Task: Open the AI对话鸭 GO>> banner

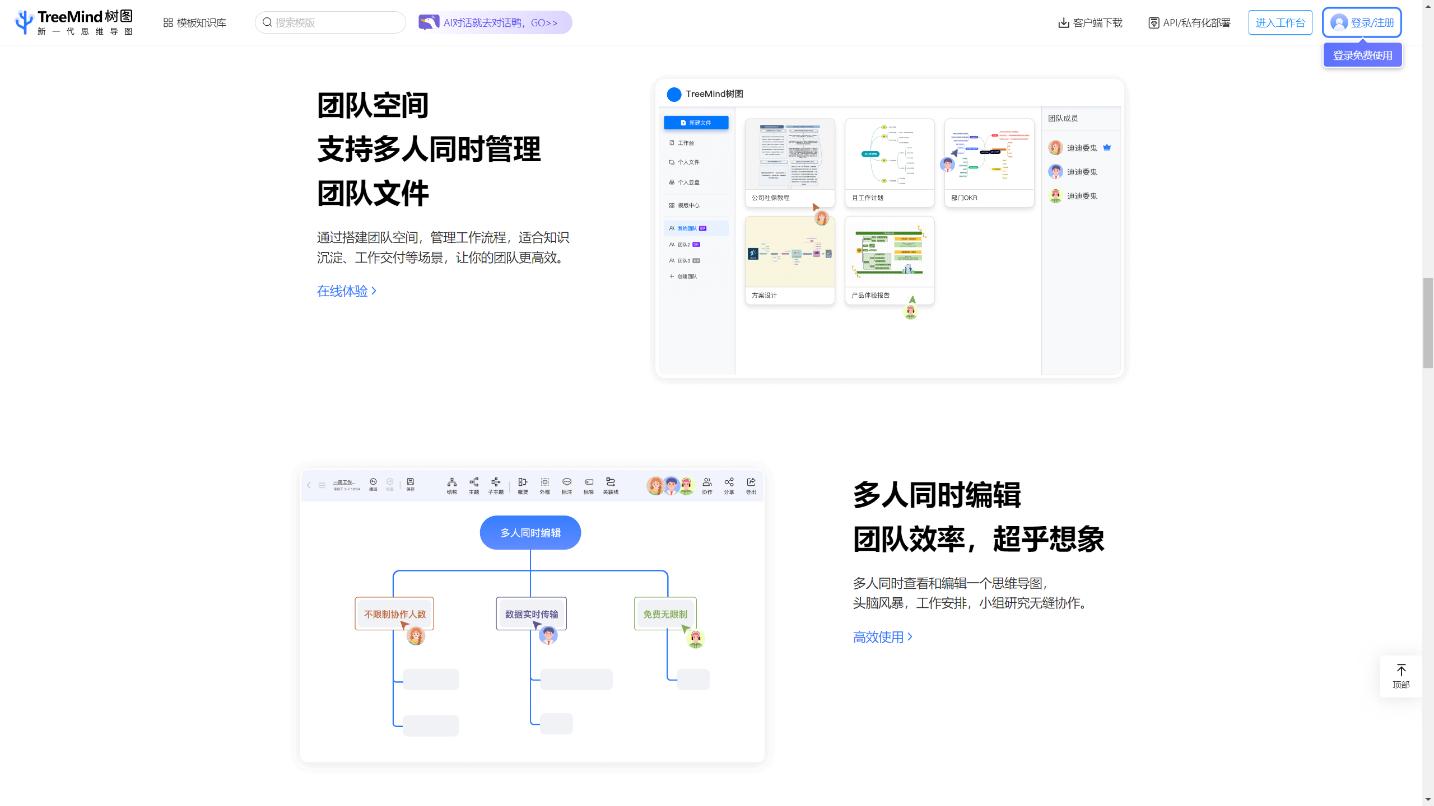Action: coord(495,22)
